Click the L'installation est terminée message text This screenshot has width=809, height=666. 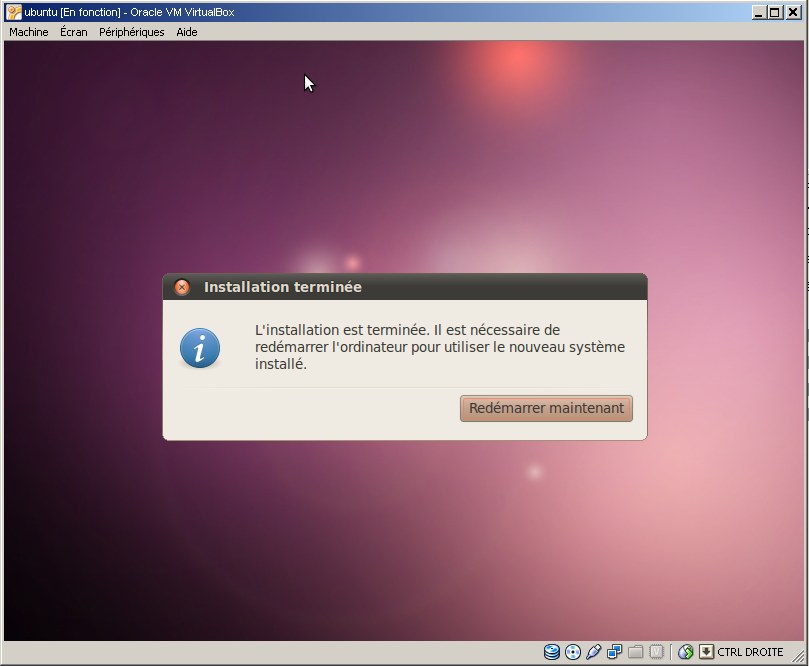click(440, 347)
